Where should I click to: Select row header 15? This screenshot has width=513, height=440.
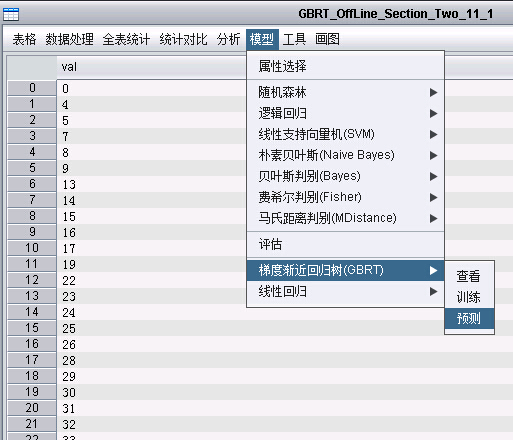32,328
